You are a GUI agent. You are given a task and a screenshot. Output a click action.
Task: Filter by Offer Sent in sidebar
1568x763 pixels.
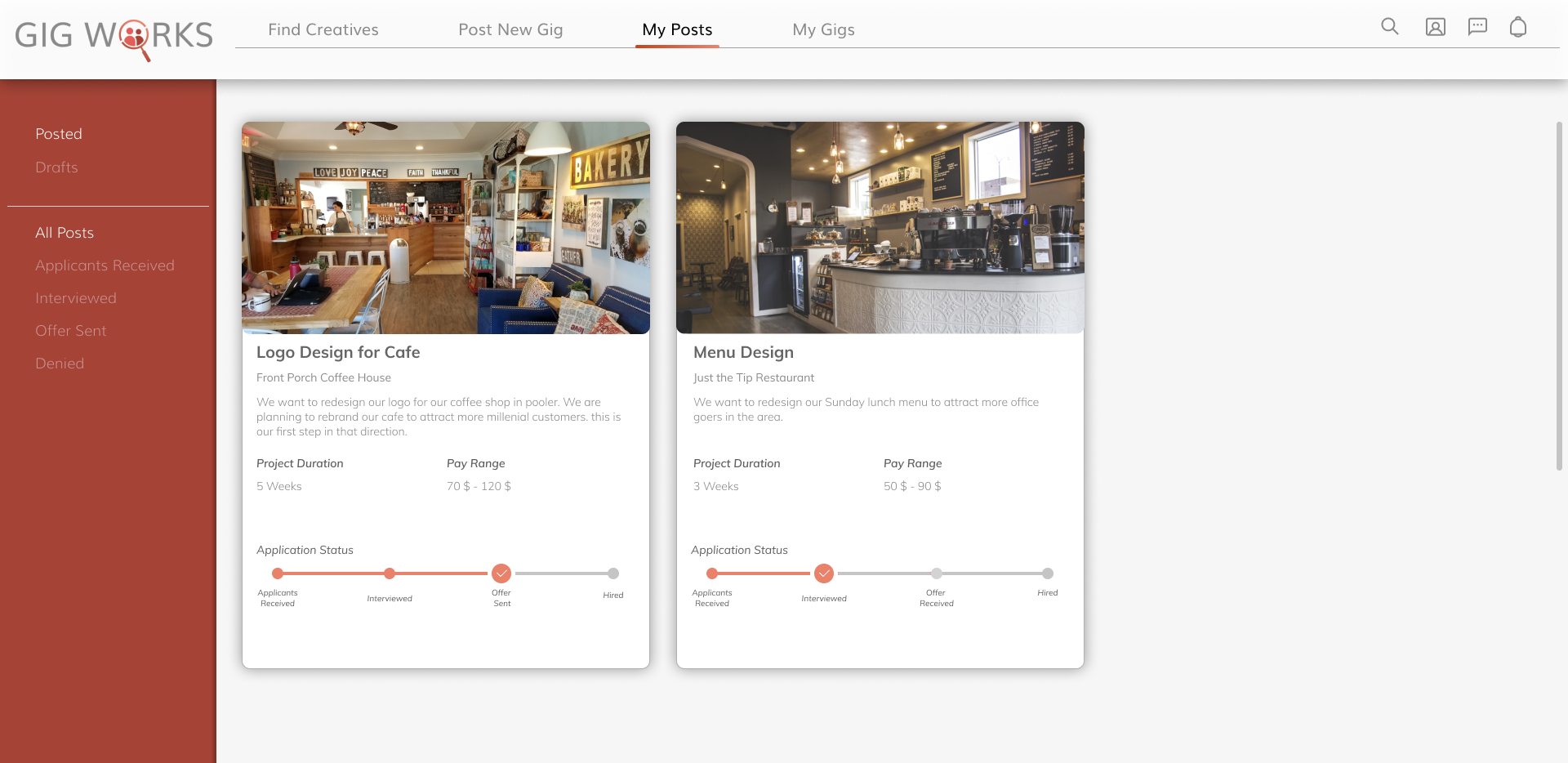71,331
